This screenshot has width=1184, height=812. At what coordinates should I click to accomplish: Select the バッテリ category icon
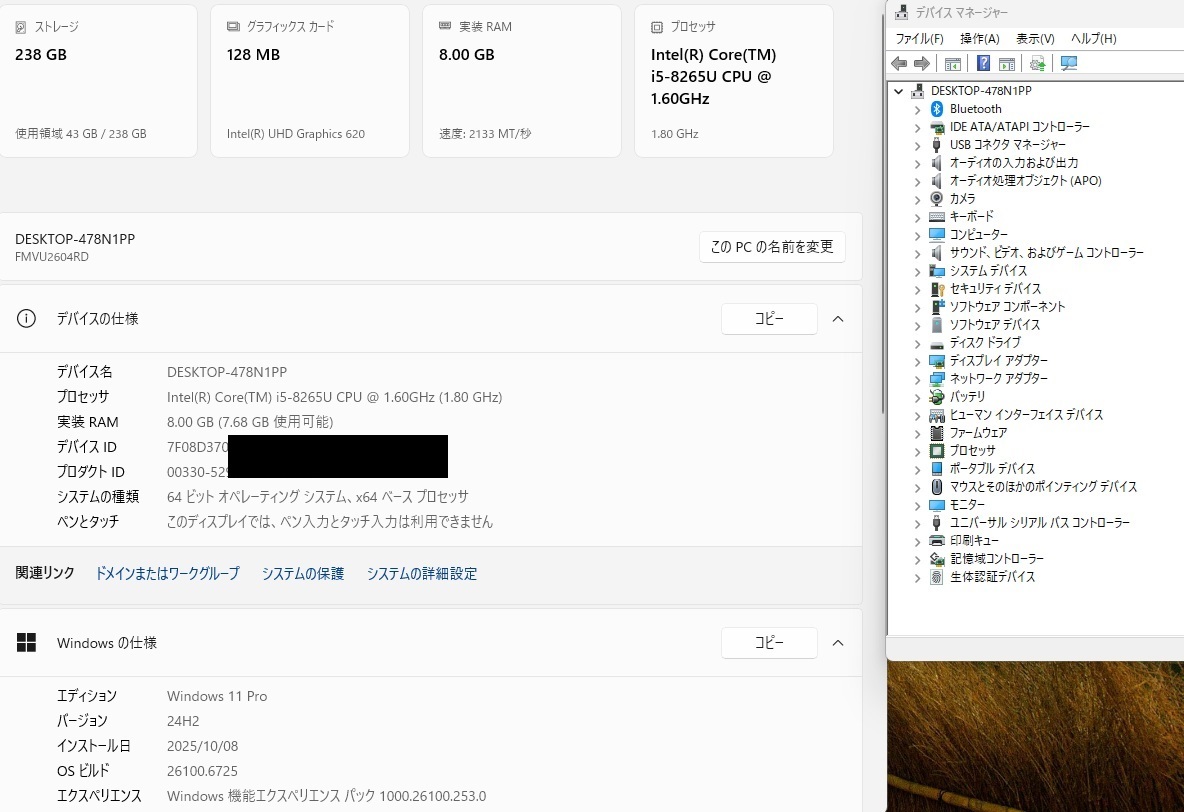937,397
